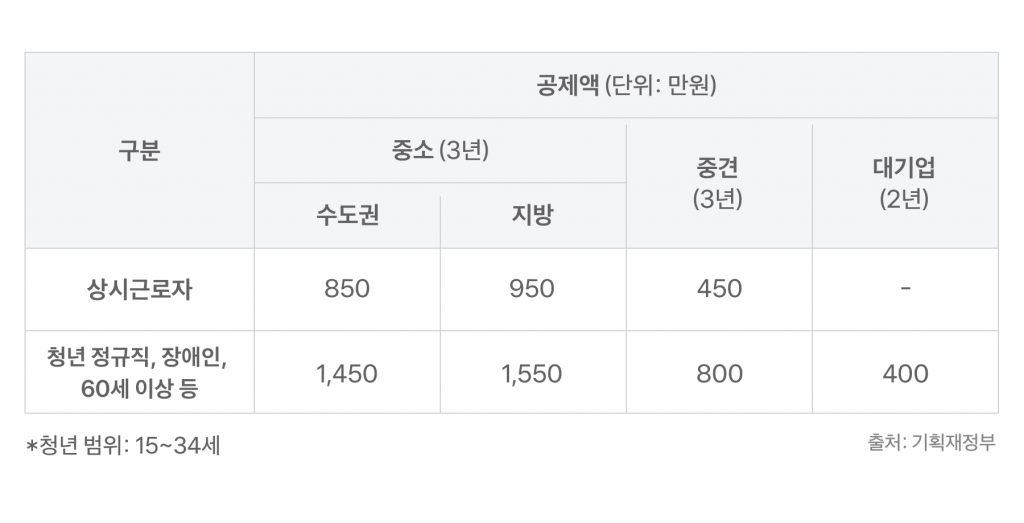Select the 800 value cell

tap(719, 374)
